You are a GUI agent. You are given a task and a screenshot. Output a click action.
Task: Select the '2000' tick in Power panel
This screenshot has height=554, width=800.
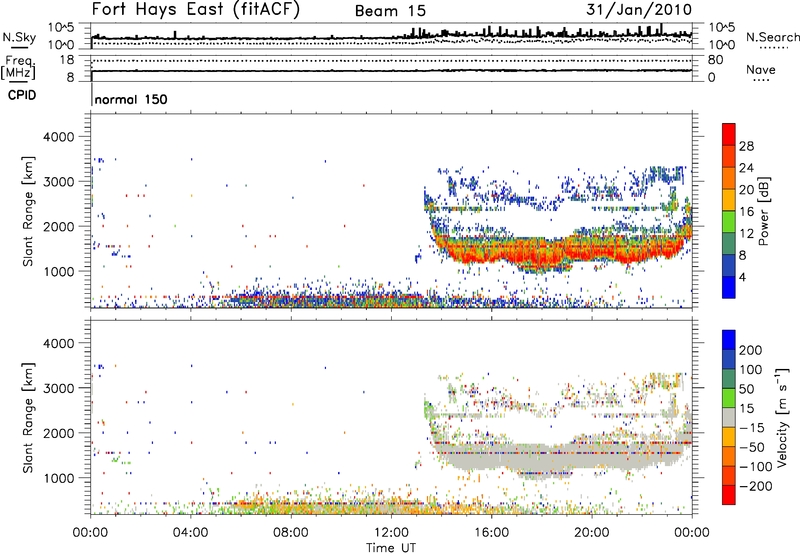tap(58, 226)
